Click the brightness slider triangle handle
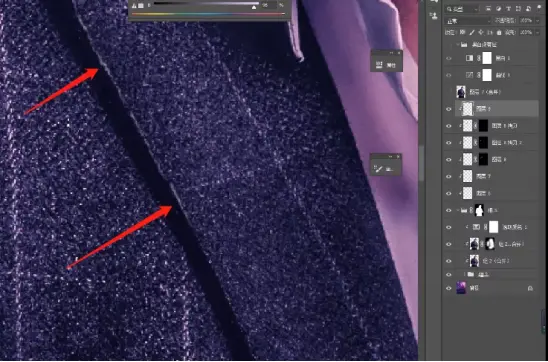Image resolution: width=548 pixels, height=362 pixels. coord(254,7)
